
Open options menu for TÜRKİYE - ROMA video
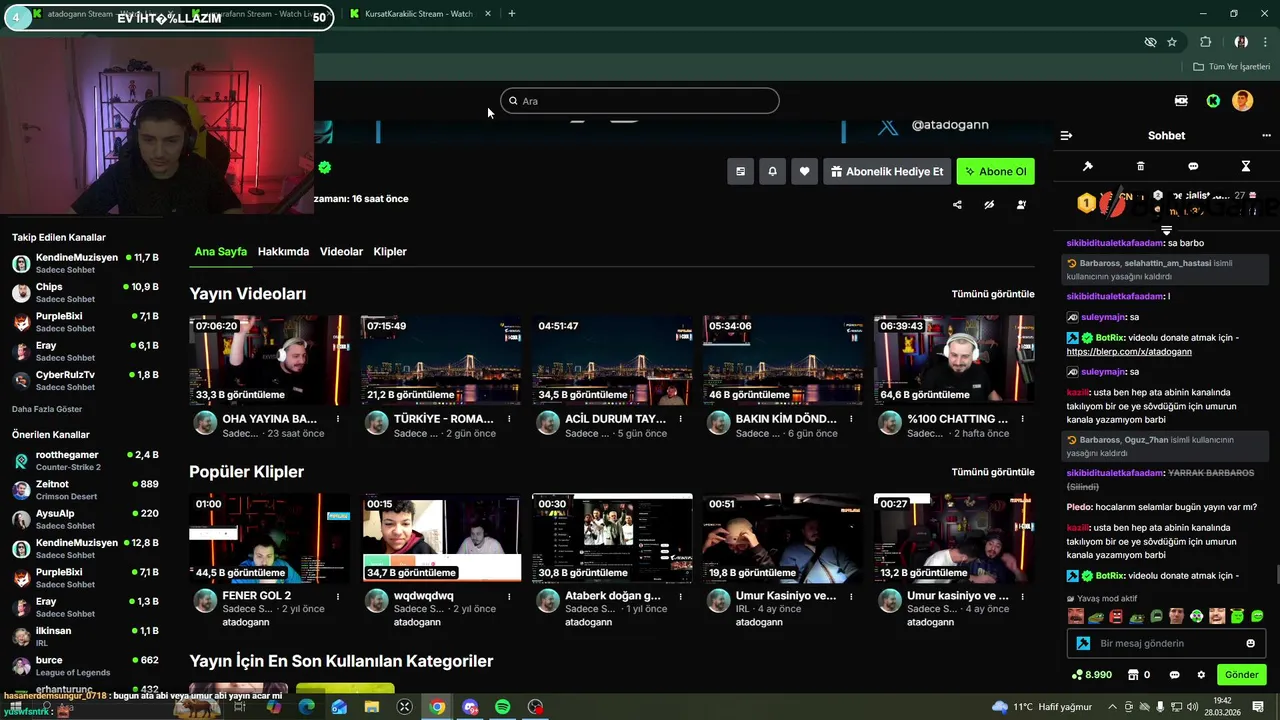click(509, 419)
